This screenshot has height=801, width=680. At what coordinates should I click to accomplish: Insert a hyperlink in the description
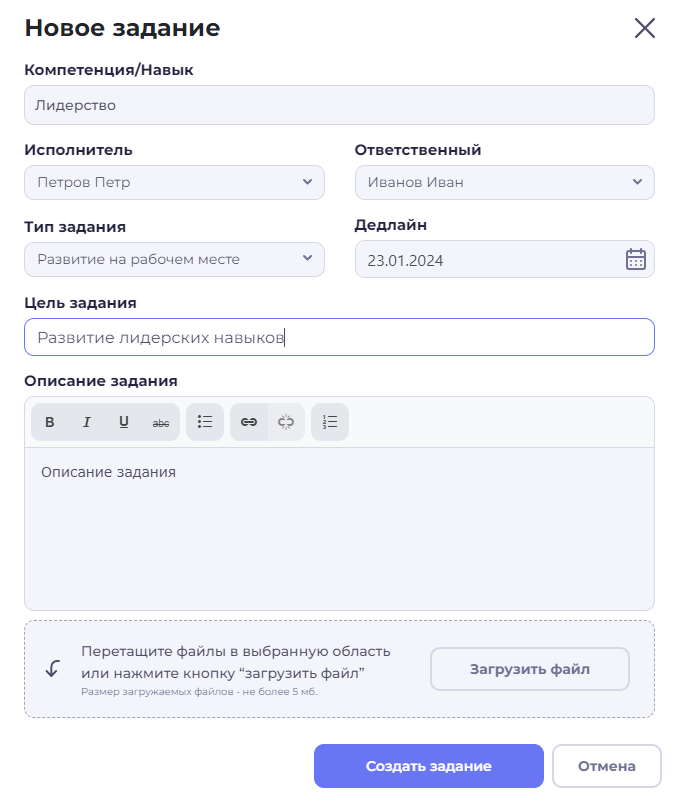(x=249, y=423)
